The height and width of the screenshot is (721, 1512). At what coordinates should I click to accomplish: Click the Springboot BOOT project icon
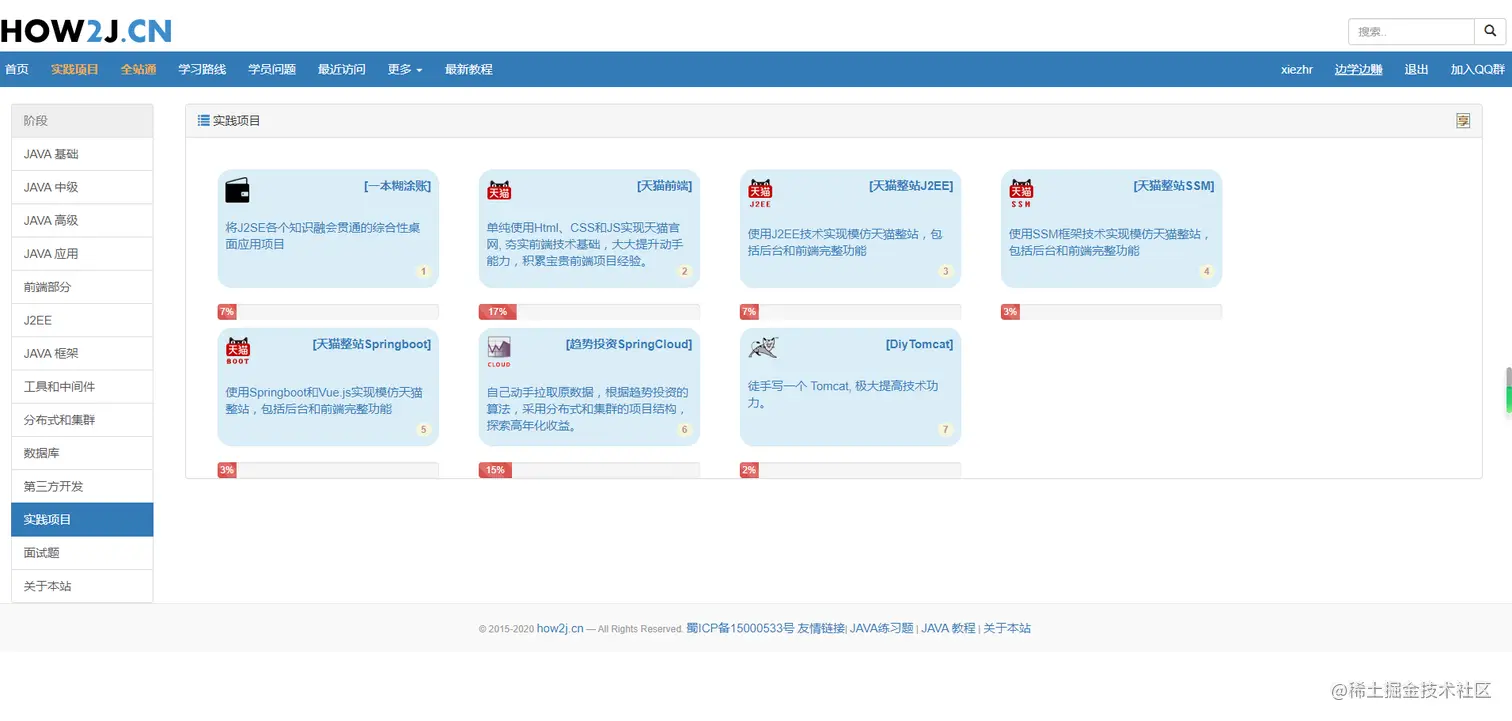pos(237,350)
